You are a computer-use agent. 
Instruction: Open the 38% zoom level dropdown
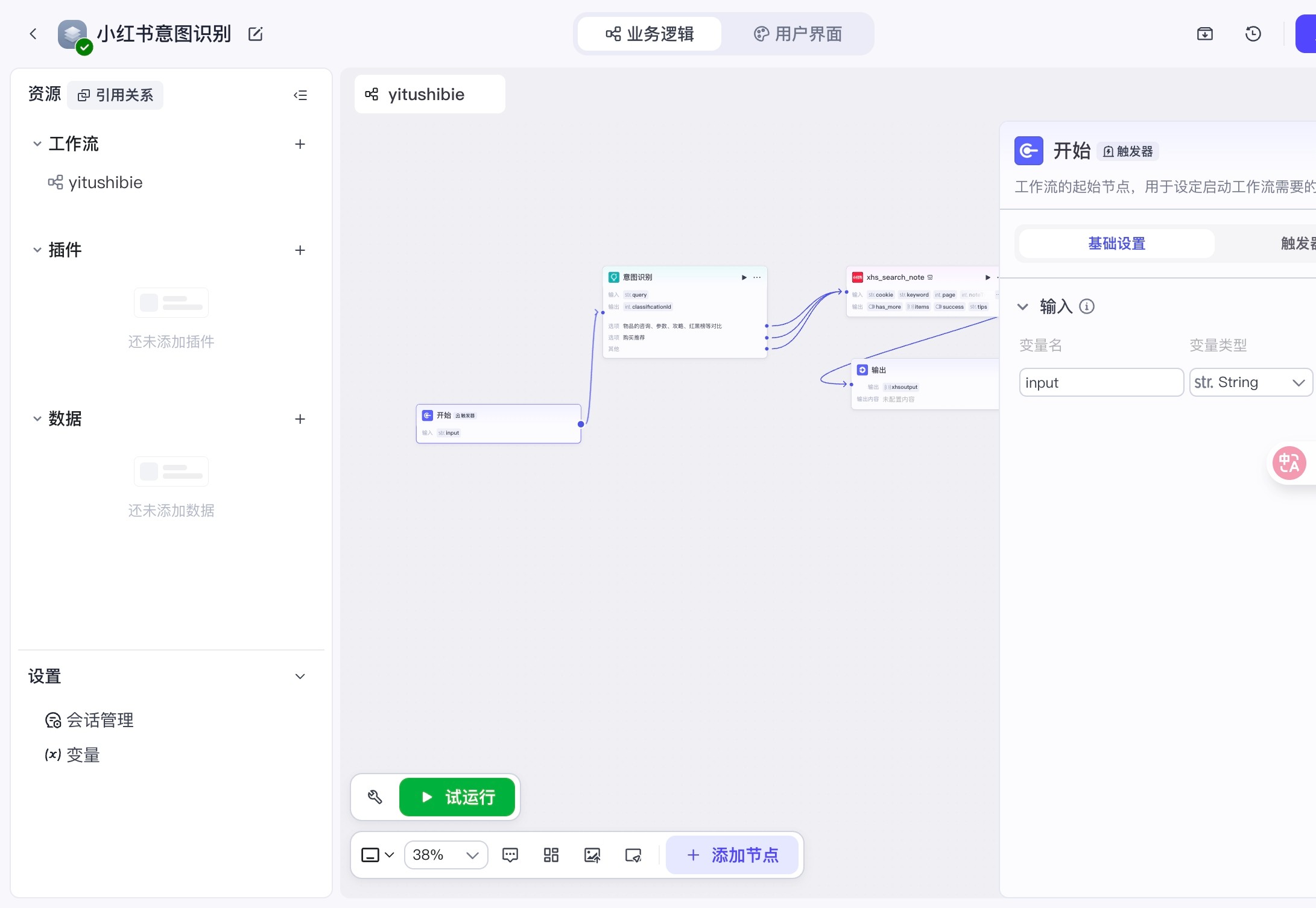pos(446,855)
